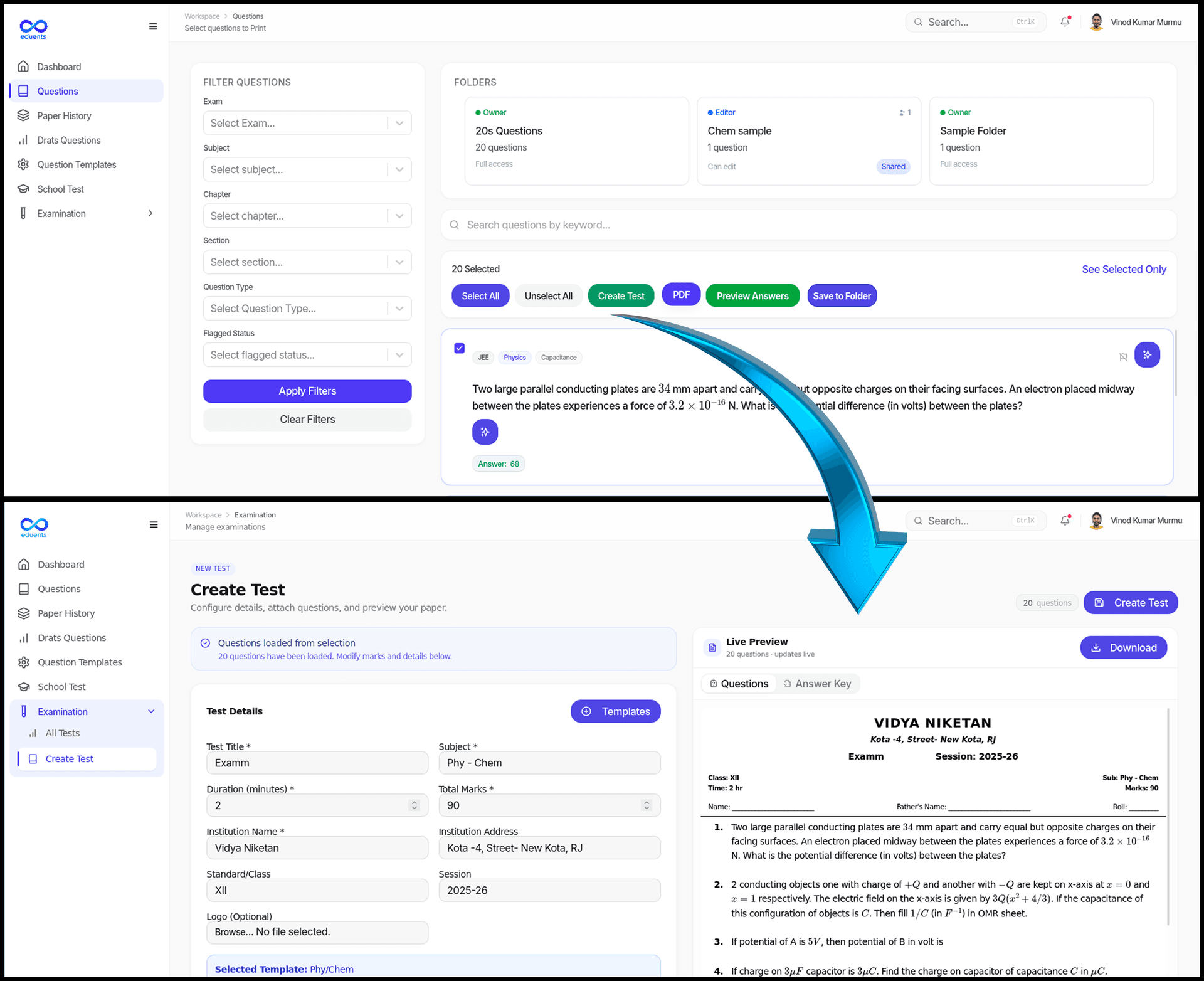Open the Select section dropdown
The image size is (1204, 981).
[307, 262]
